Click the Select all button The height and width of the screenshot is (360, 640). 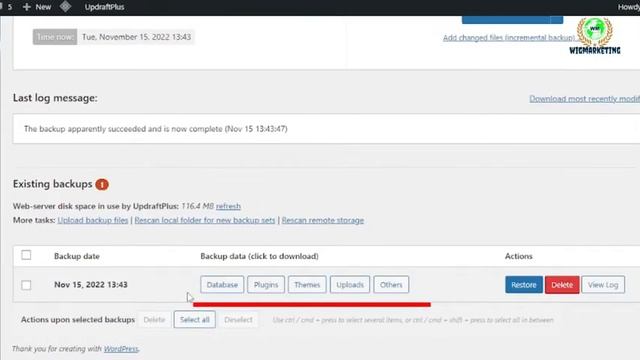pos(195,320)
